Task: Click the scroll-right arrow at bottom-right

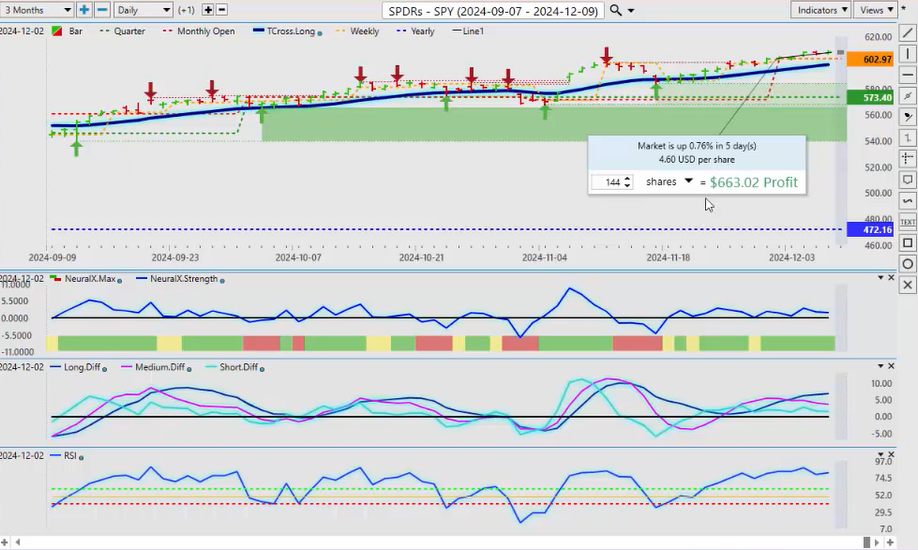Action: (878, 542)
